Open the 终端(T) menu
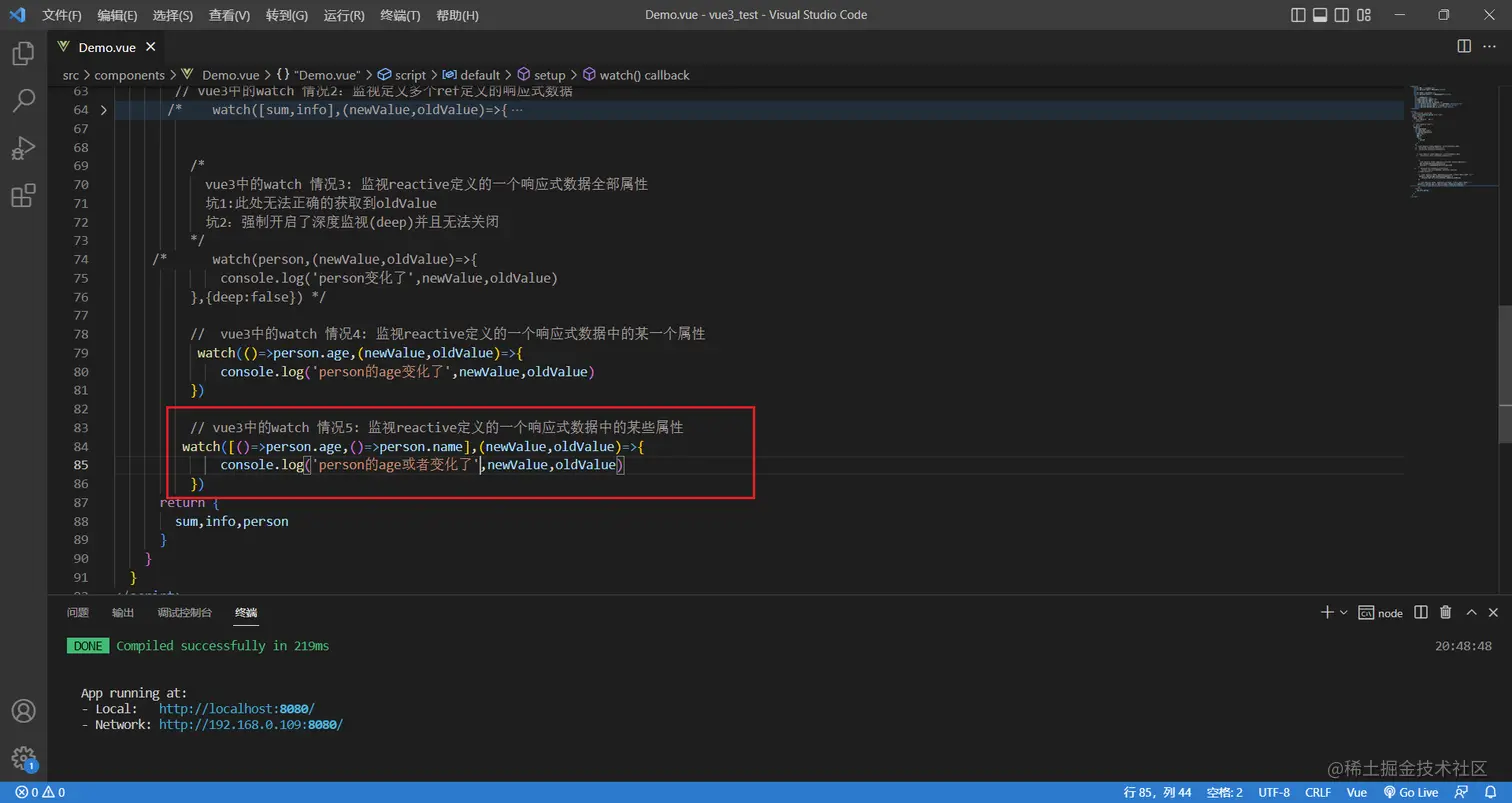 point(400,15)
